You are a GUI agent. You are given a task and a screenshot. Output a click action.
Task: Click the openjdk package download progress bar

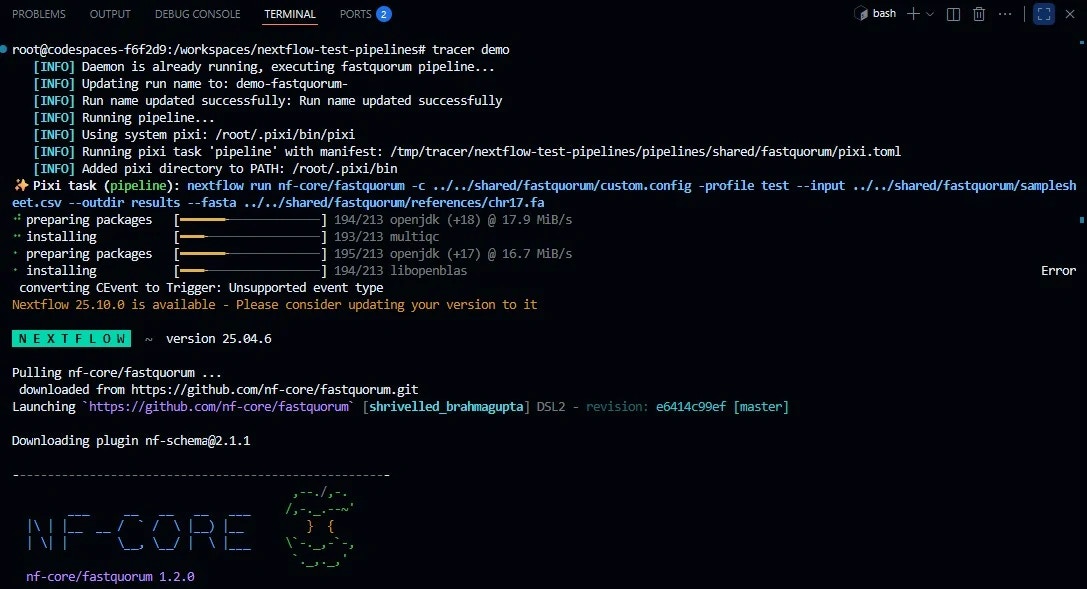coord(250,219)
